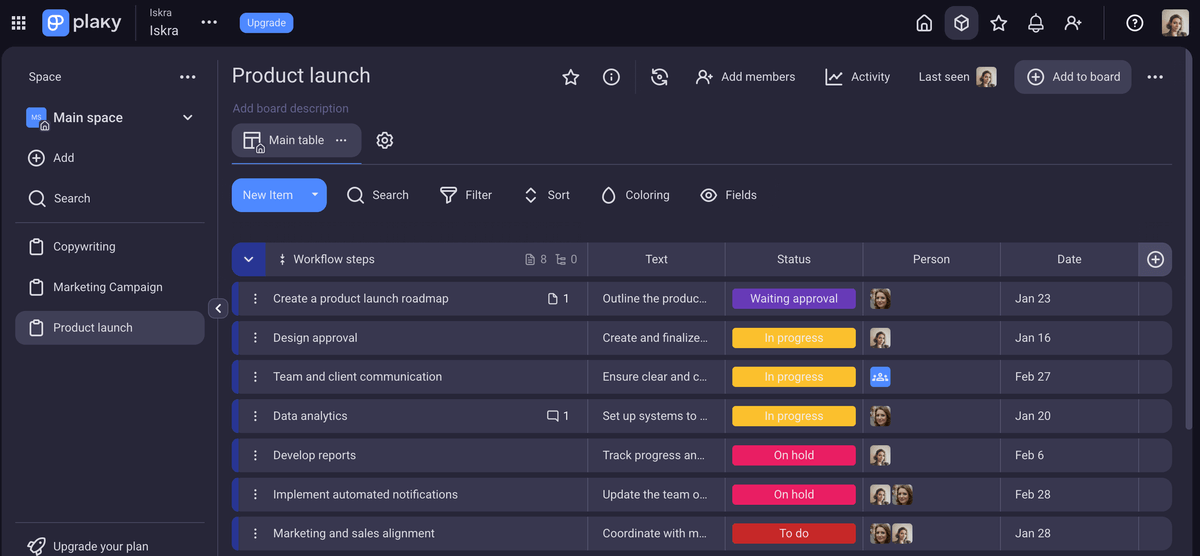Collapse the left sidebar panel
Viewport: 1200px width, 556px height.
218,308
